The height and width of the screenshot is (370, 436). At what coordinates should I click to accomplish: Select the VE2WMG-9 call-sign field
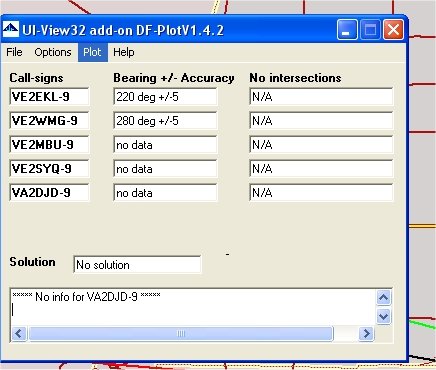[x=49, y=121]
